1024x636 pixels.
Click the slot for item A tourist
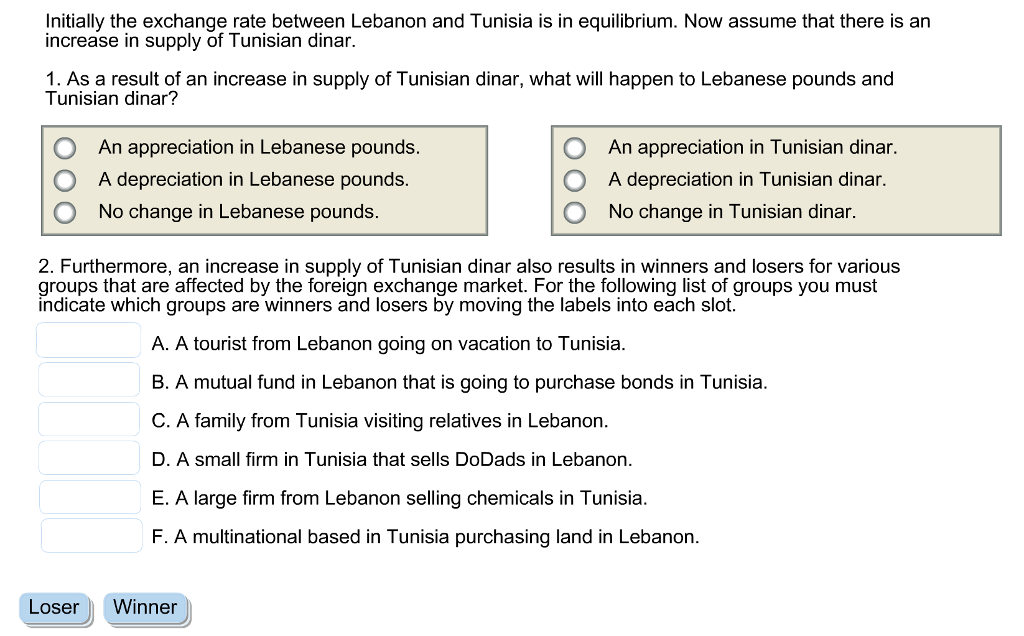coord(89,341)
